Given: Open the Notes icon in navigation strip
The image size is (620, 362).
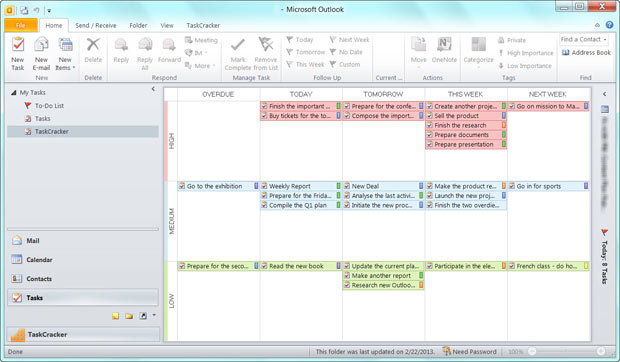Looking at the screenshot, I should [x=115, y=316].
